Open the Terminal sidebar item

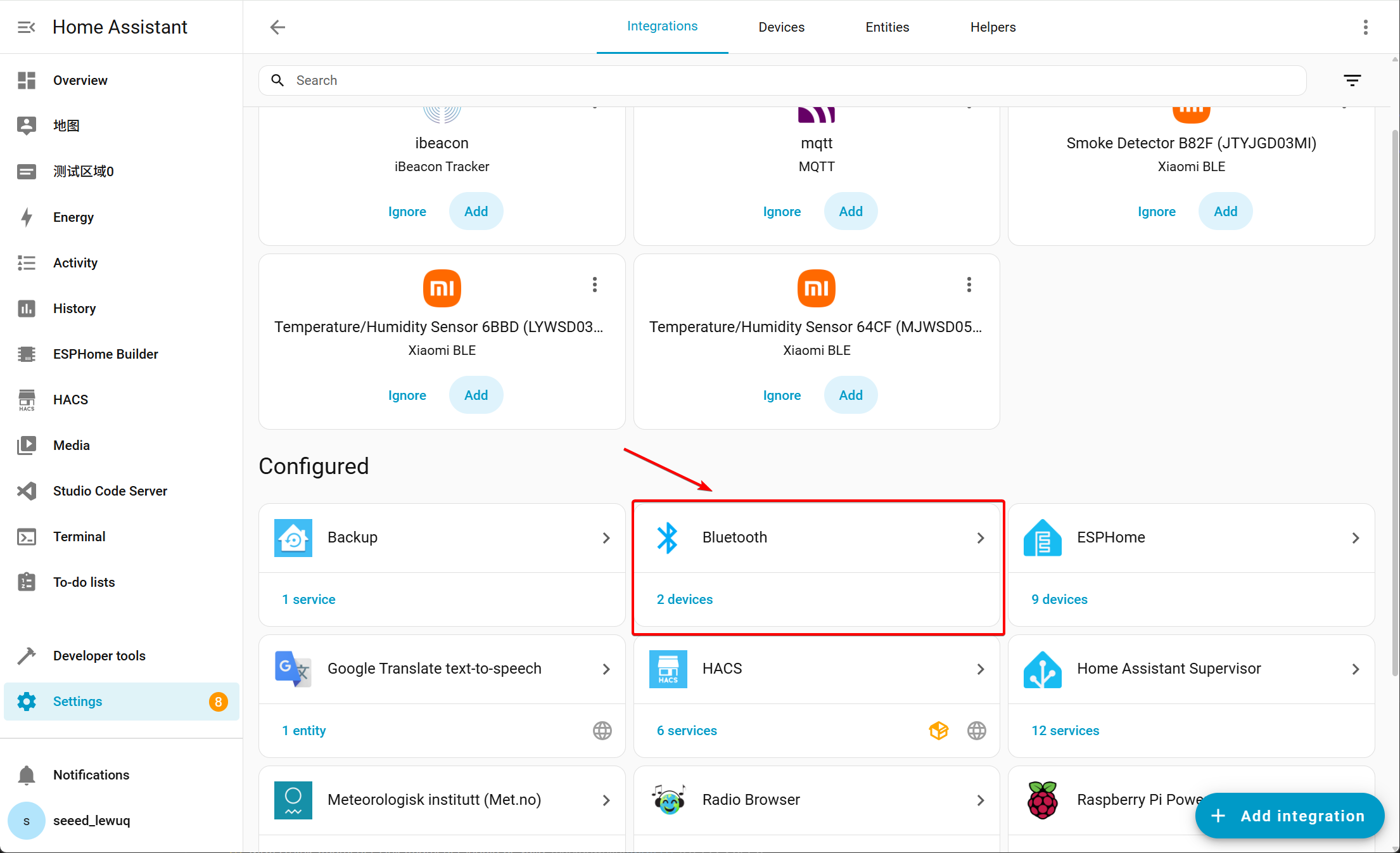pyautogui.click(x=79, y=537)
